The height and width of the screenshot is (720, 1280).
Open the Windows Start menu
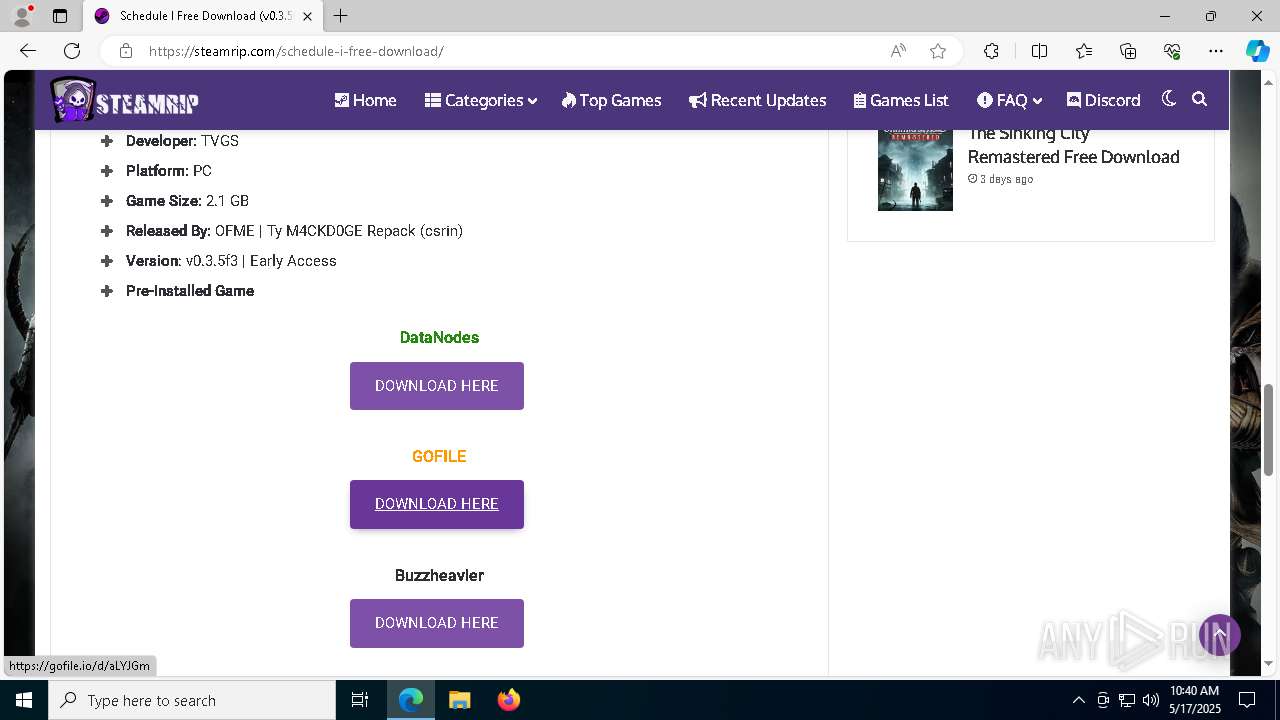pos(24,700)
